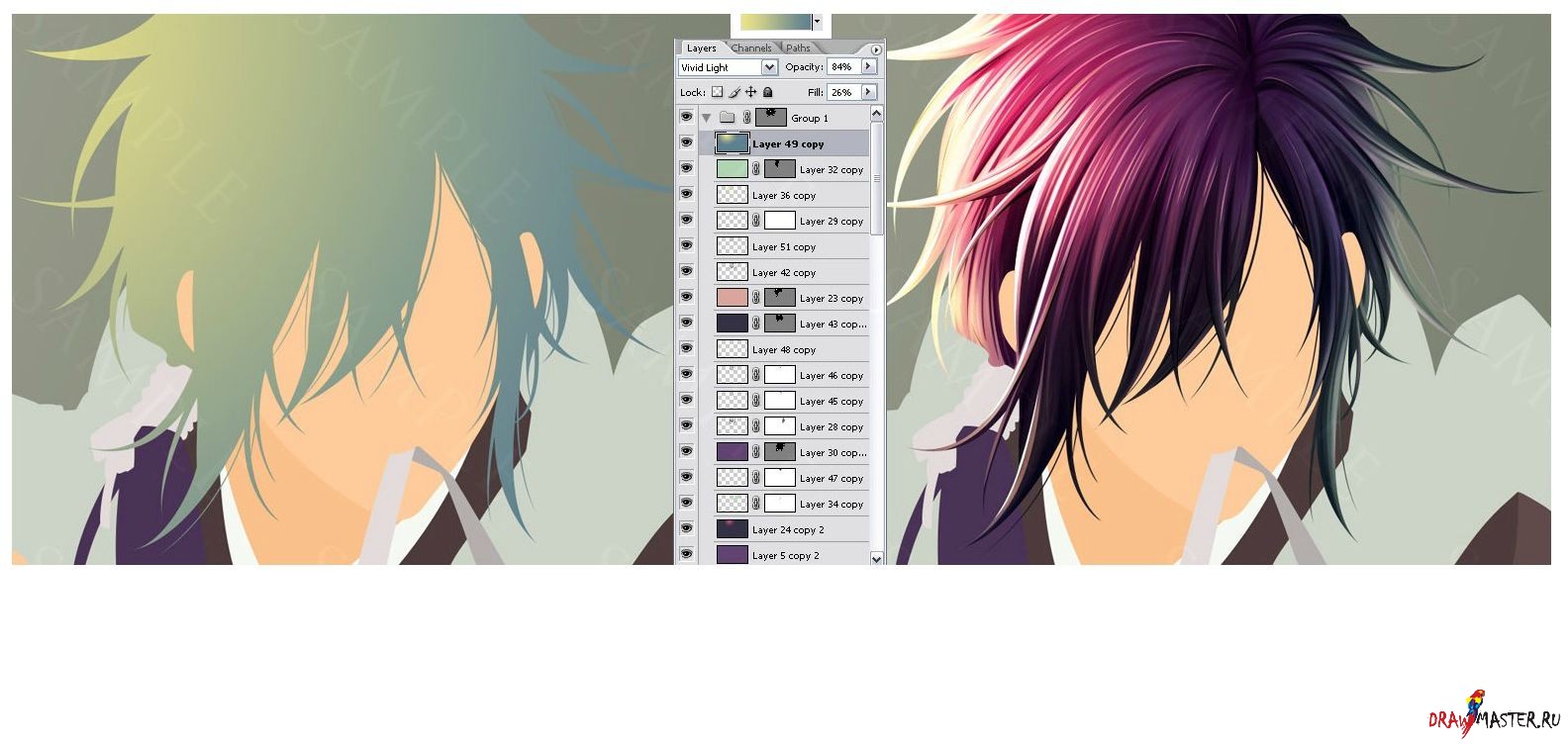The image size is (1568, 746).
Task: Toggle visibility of Layer 24 copy 2
Action: point(687,528)
